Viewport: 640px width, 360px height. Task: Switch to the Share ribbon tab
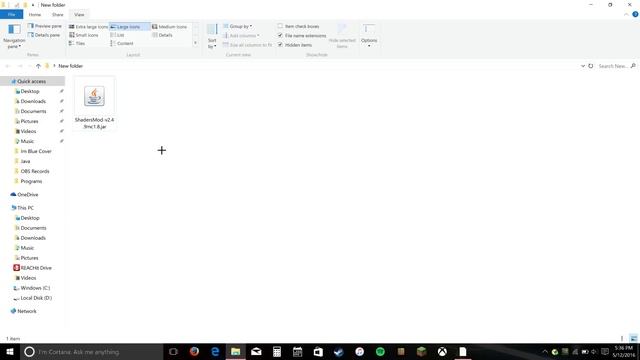click(x=58, y=14)
